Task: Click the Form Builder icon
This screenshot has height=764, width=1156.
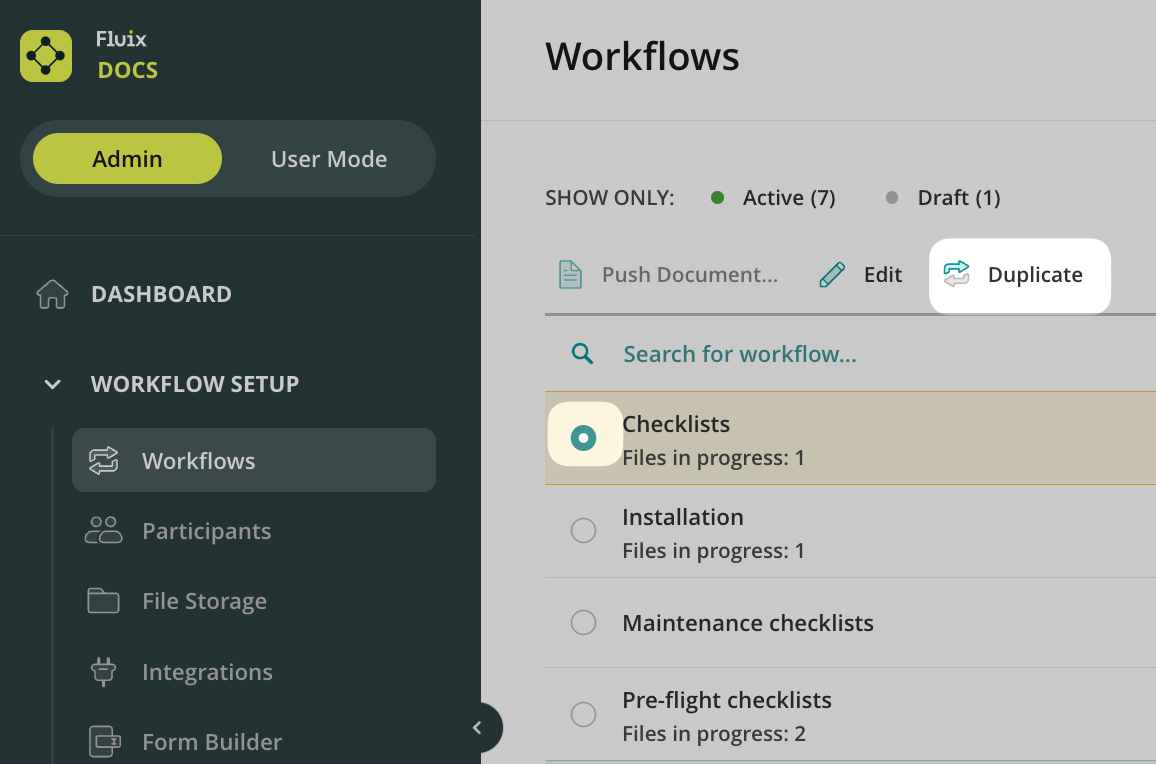Action: [104, 742]
